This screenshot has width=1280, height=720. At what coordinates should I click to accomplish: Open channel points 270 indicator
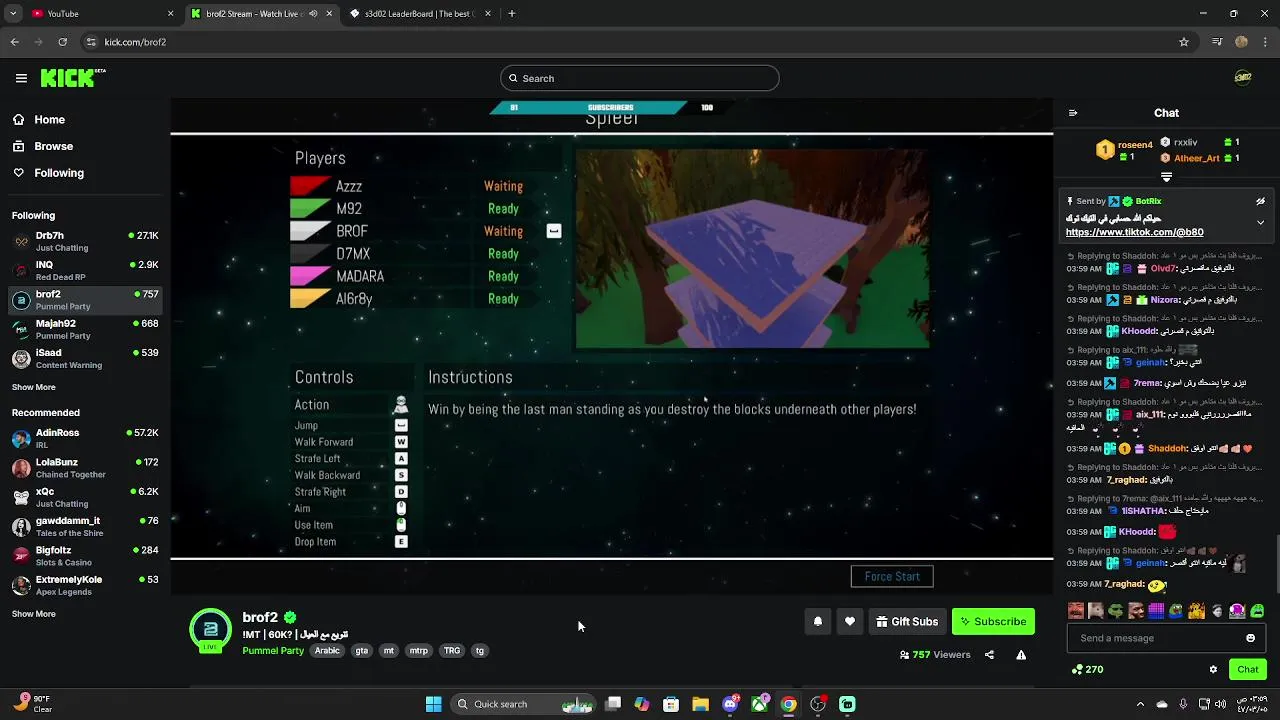click(x=1087, y=669)
